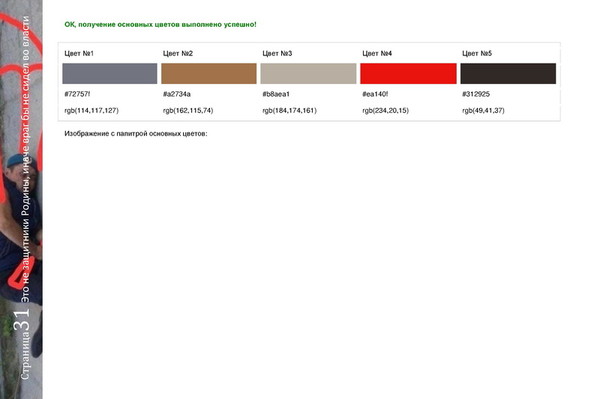Click the Цвет №5 column label
The height and width of the screenshot is (399, 600).
pyautogui.click(x=477, y=53)
